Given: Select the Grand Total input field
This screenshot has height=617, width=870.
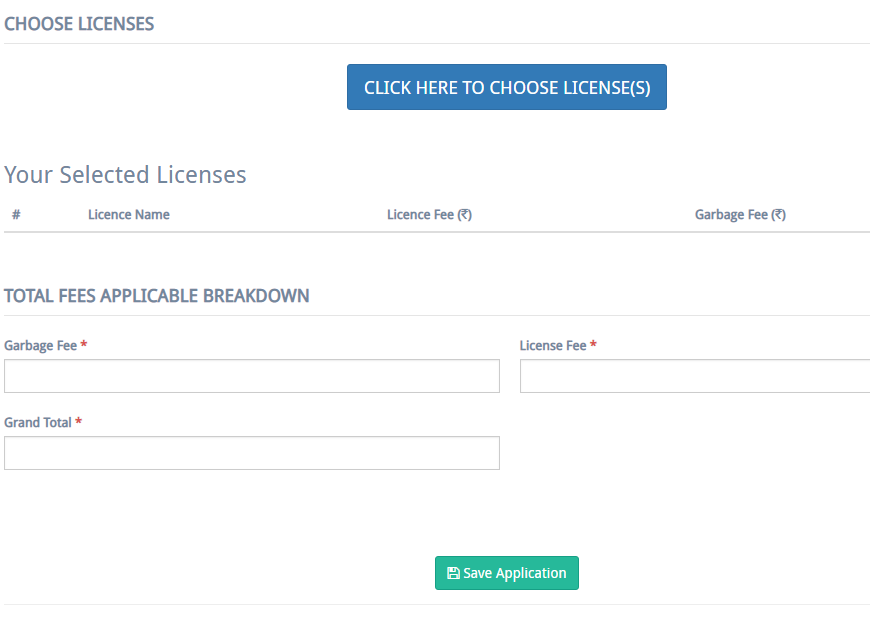Looking at the screenshot, I should pos(251,453).
